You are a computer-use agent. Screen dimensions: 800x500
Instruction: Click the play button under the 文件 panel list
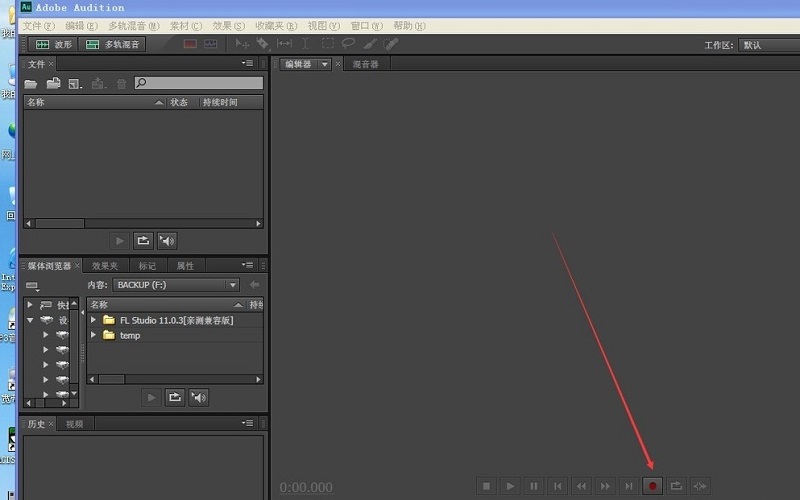pos(119,241)
